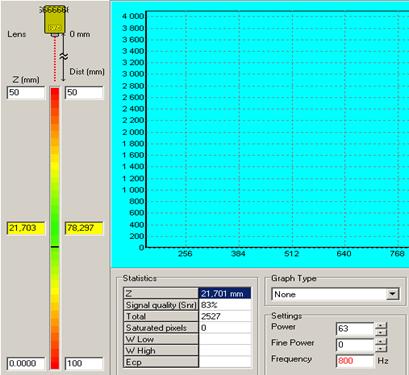Image resolution: width=409 pixels, height=375 pixels.
Task: Click the bottom Z field showing 0.0000
Action: pos(26,363)
